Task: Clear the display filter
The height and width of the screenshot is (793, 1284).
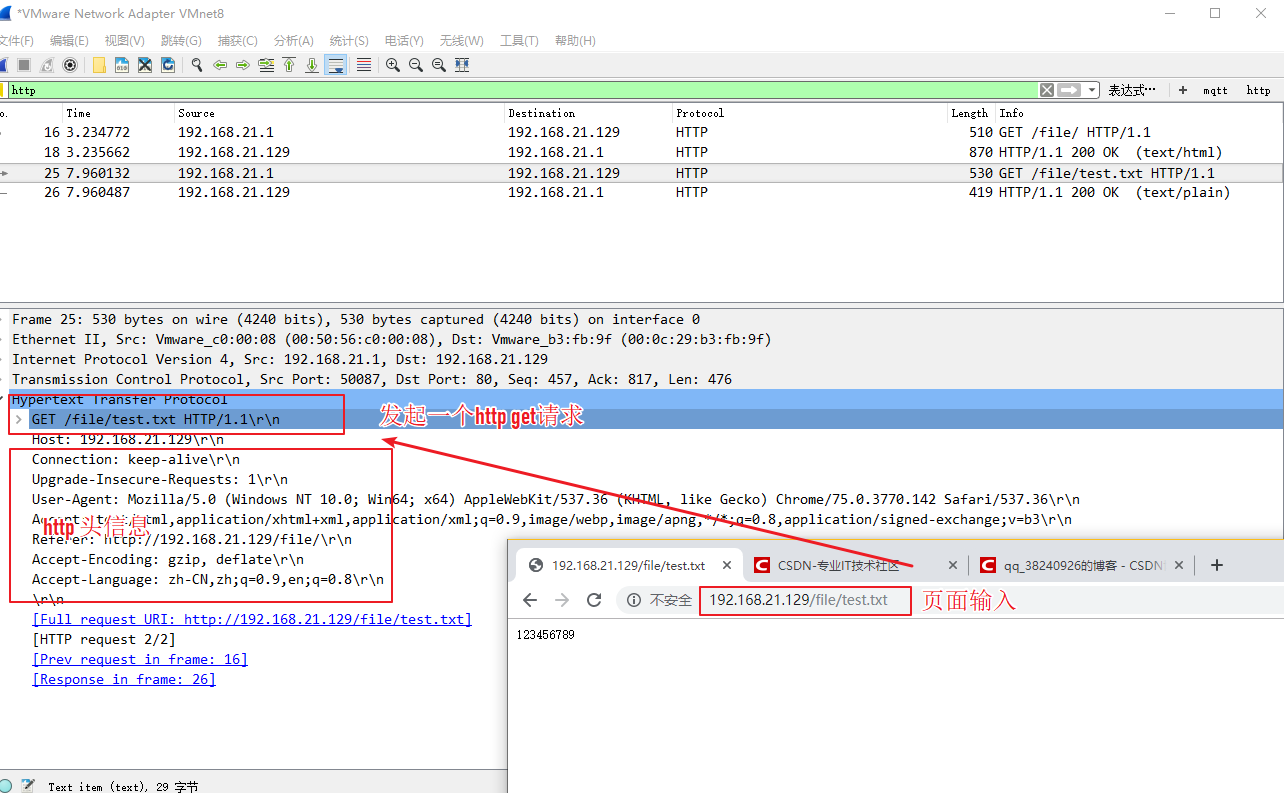Action: click(x=1047, y=90)
